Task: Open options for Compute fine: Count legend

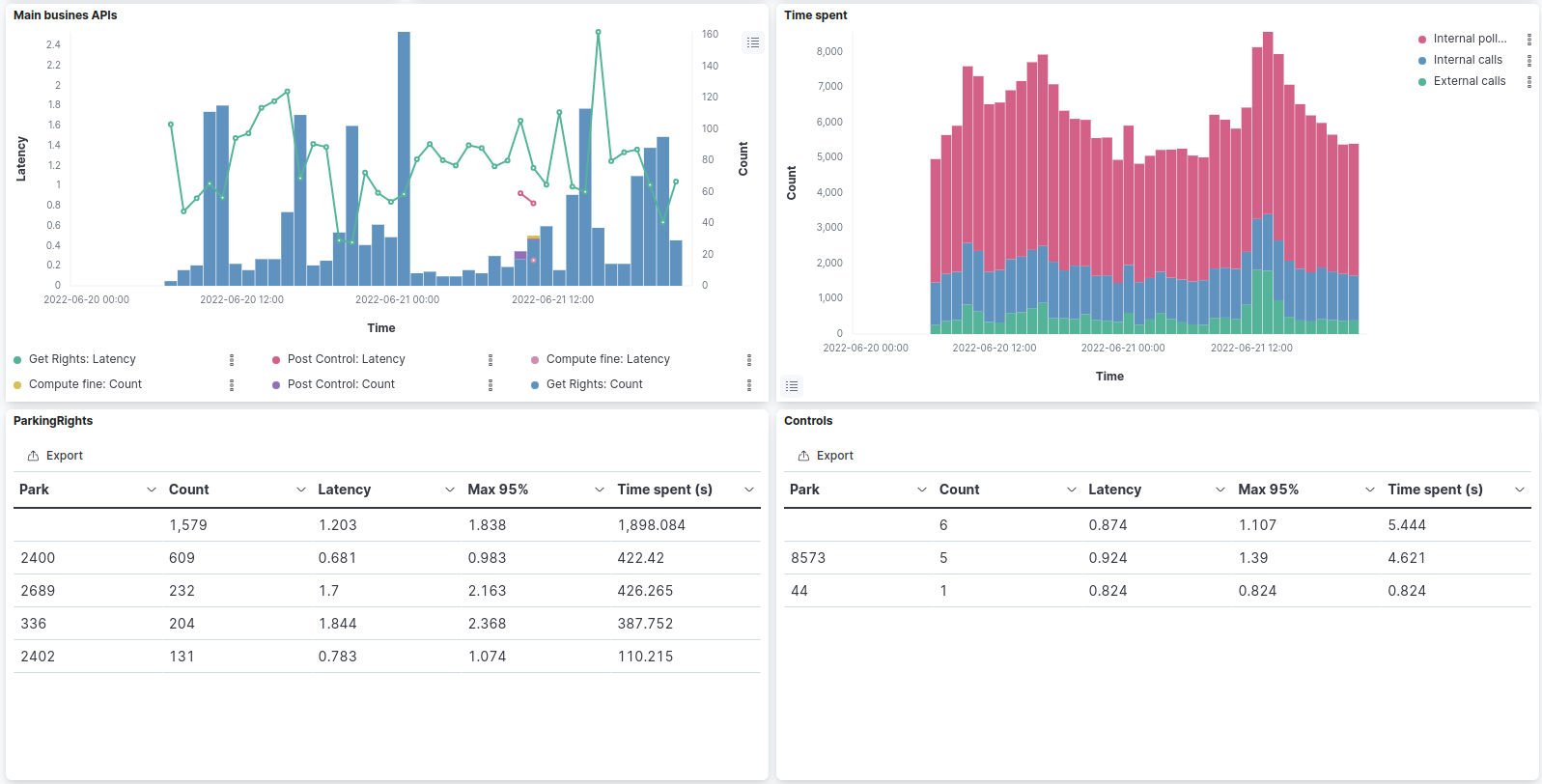Action: [232, 385]
